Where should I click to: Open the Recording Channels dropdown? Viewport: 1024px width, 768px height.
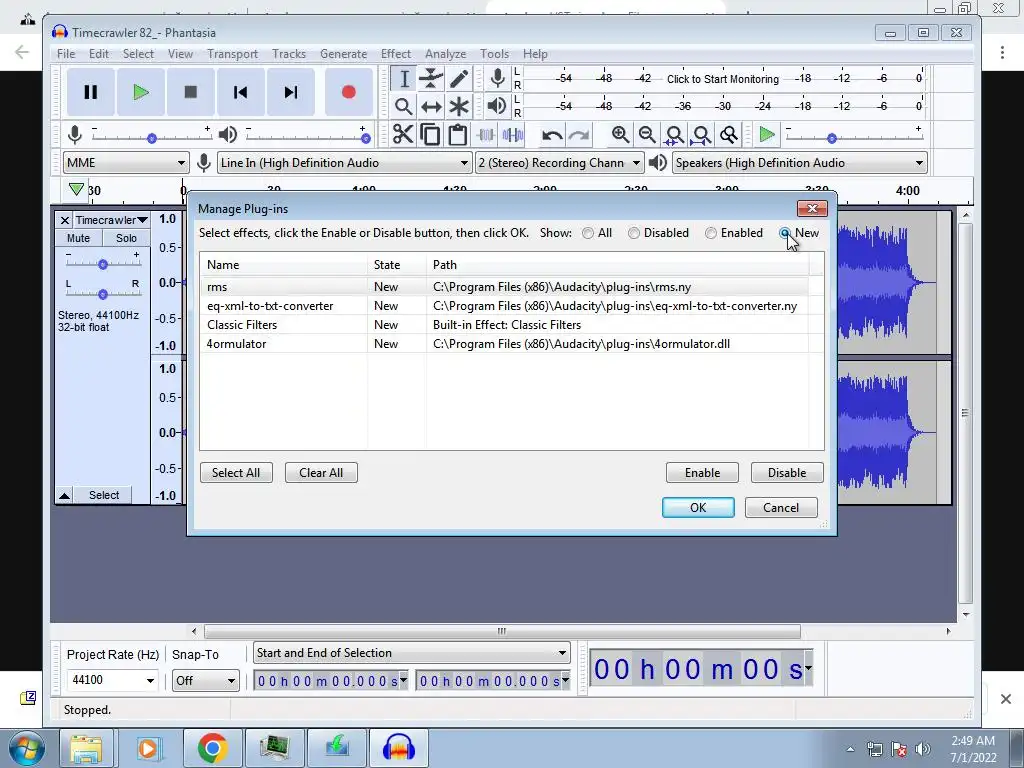pyautogui.click(x=560, y=163)
